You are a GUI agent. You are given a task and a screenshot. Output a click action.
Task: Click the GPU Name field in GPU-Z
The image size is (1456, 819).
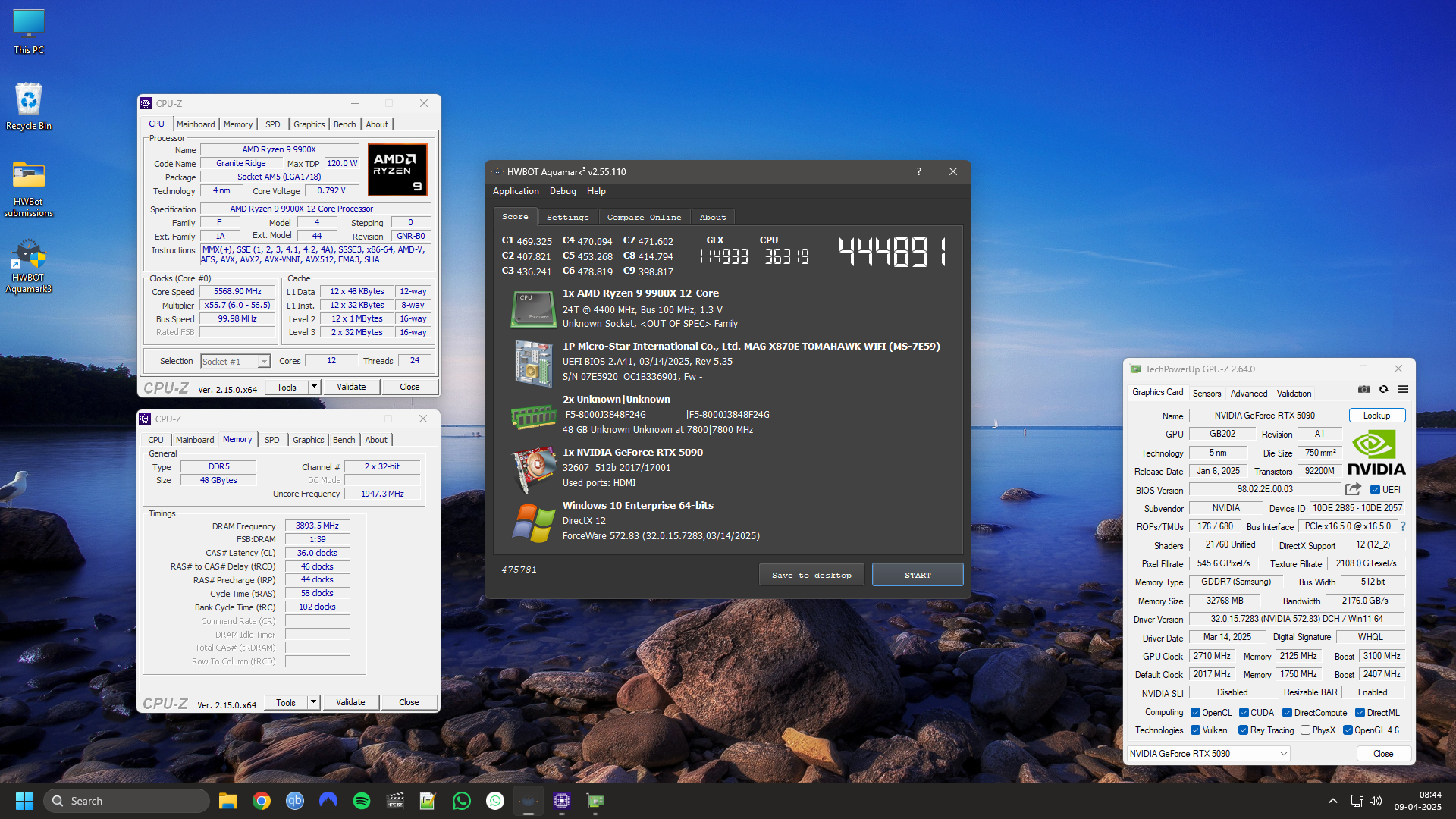pos(1265,416)
